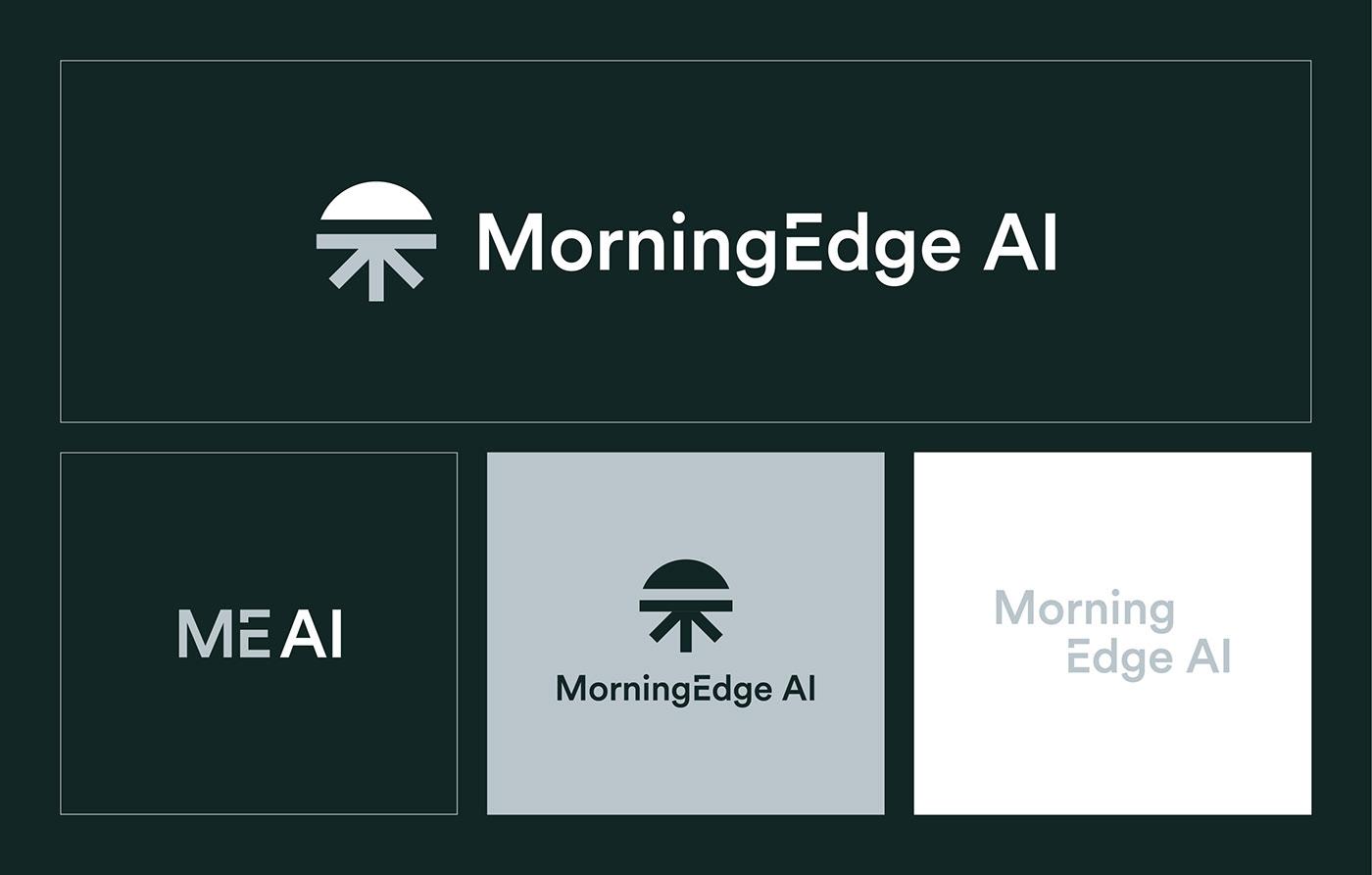Image resolution: width=1372 pixels, height=875 pixels.
Task: Click the gray arrow rays beneath the large dome
Action: 376,269
